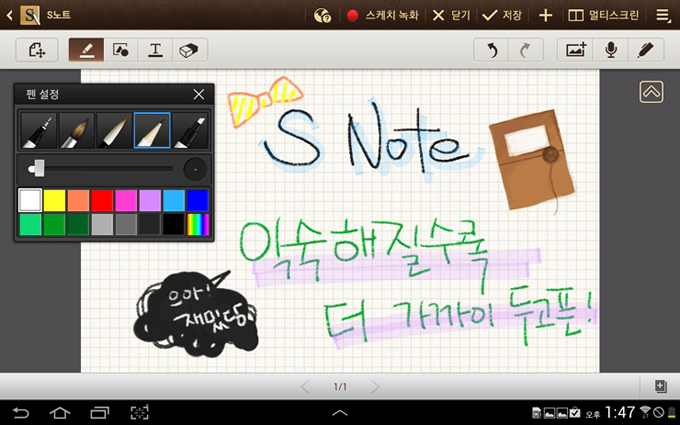Insert an image with picture-plus icon

click(x=575, y=50)
